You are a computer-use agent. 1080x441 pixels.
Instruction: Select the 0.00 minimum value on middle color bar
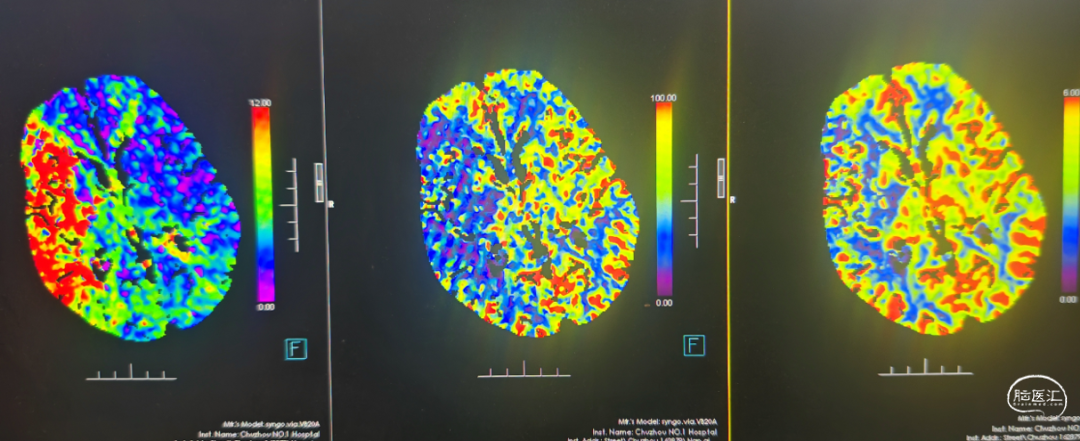664,302
